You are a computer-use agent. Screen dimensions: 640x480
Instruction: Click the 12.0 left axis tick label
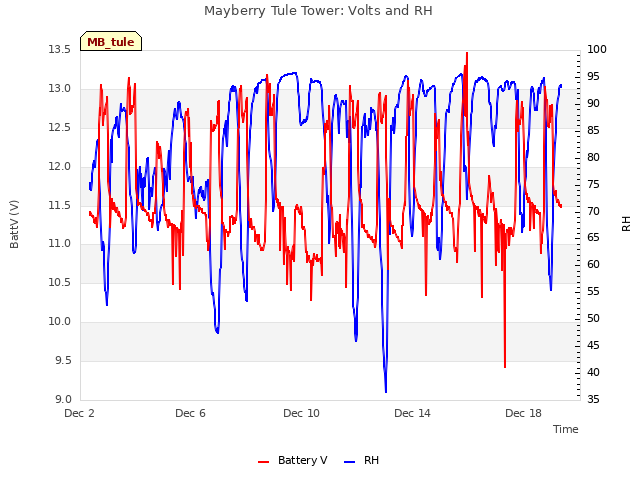click(60, 166)
